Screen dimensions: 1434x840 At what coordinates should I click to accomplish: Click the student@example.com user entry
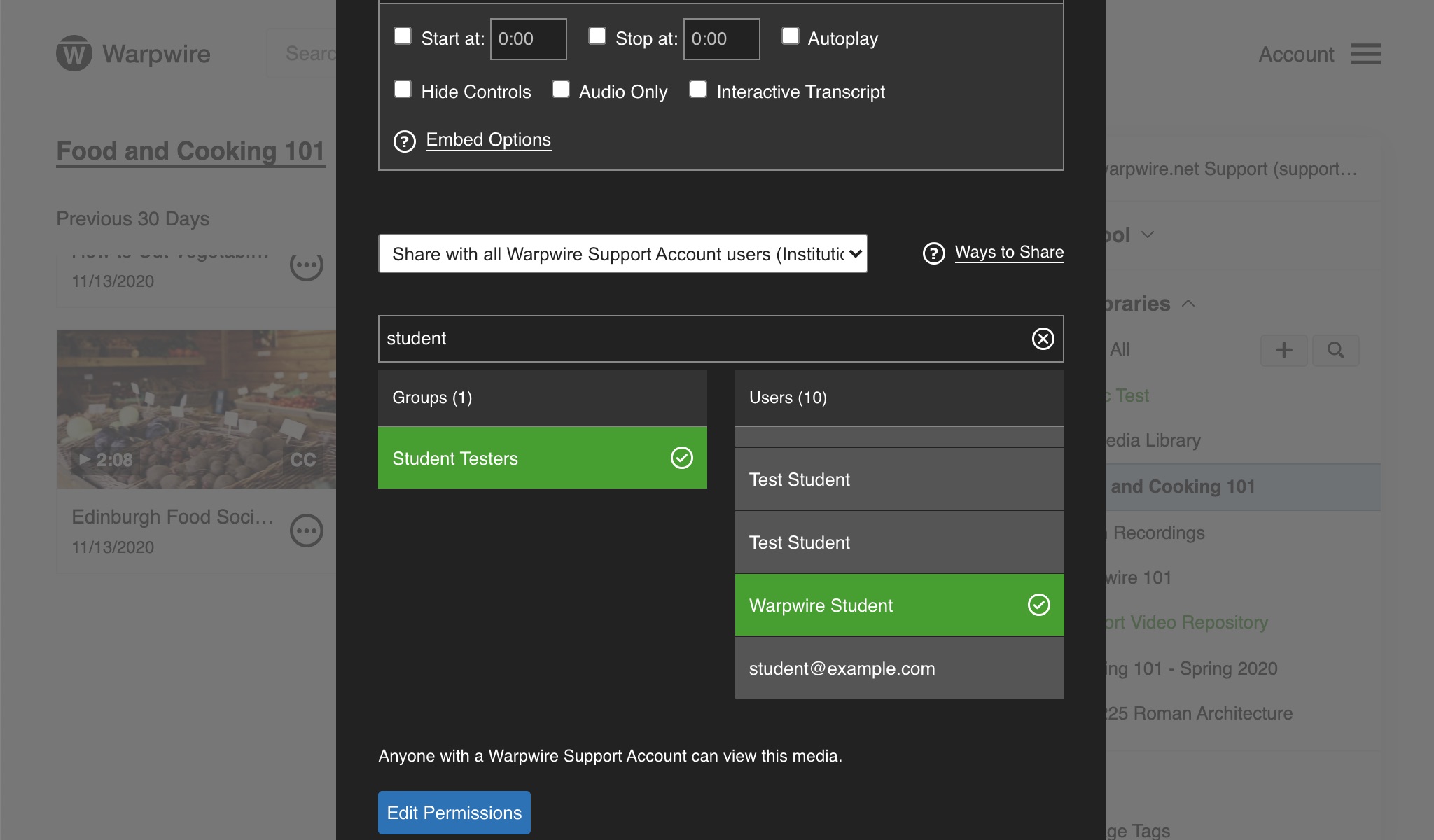pyautogui.click(x=899, y=667)
